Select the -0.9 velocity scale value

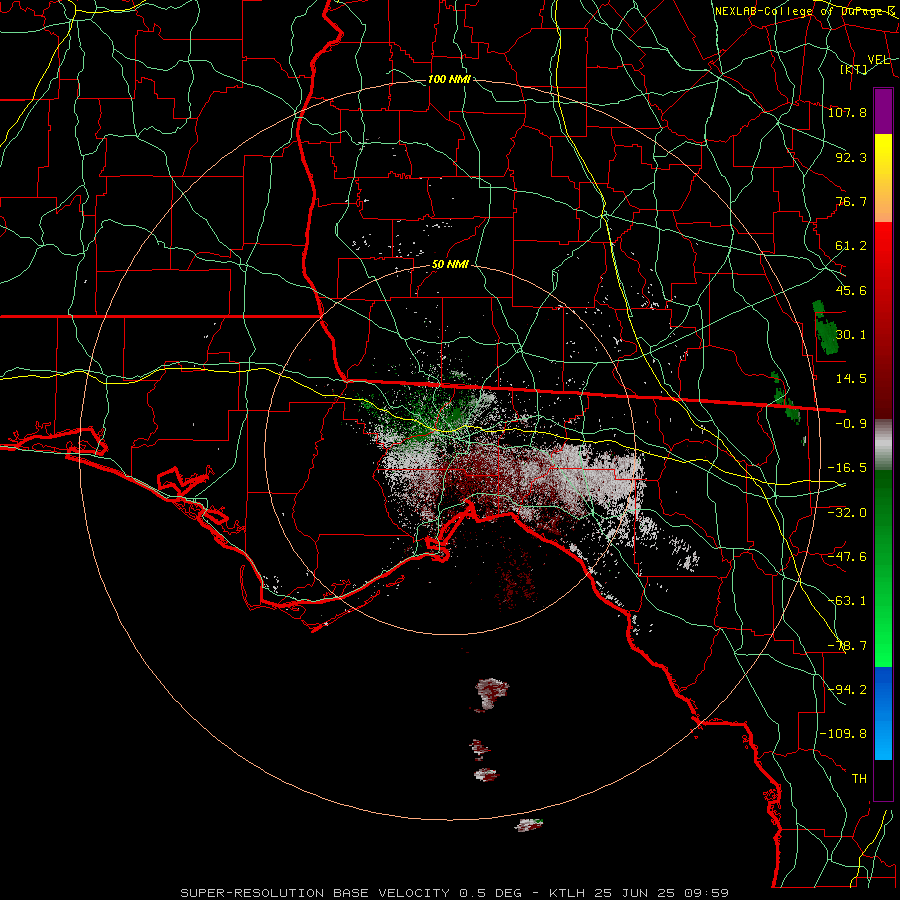point(851,423)
